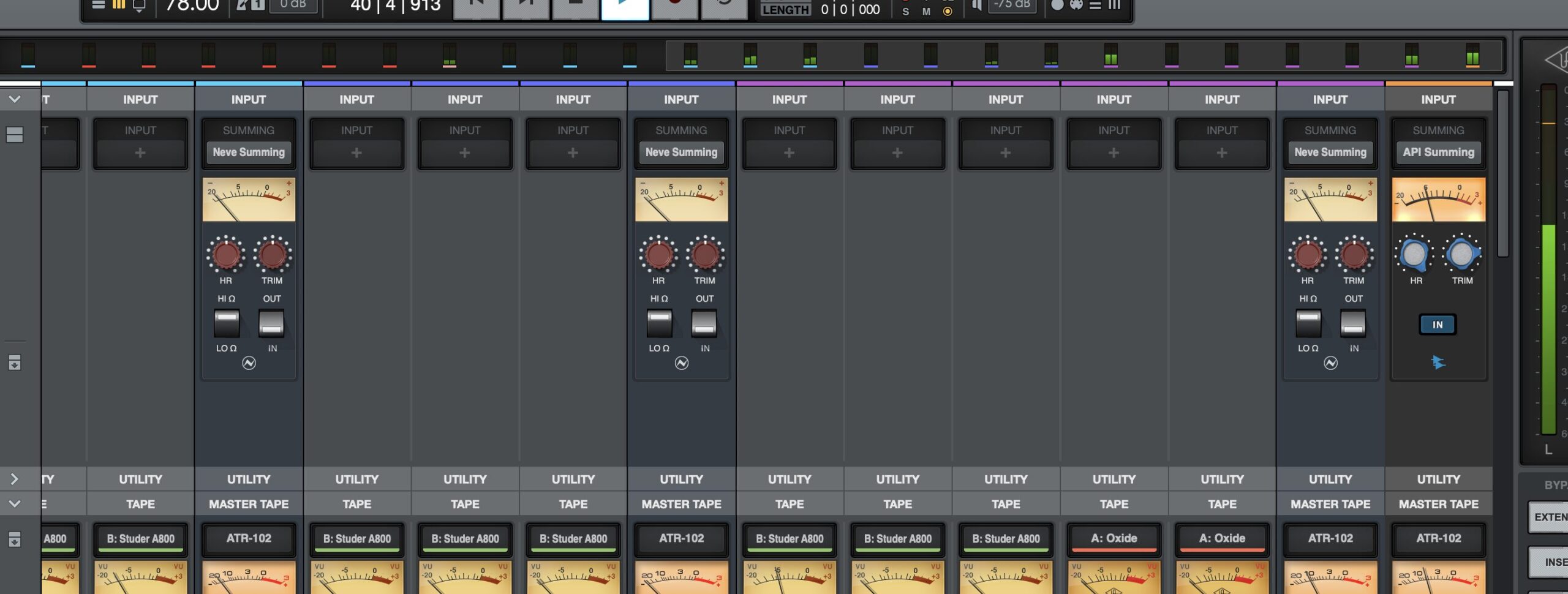
Task: Add input extension left of the leftmost Neve Summing
Action: tap(140, 152)
